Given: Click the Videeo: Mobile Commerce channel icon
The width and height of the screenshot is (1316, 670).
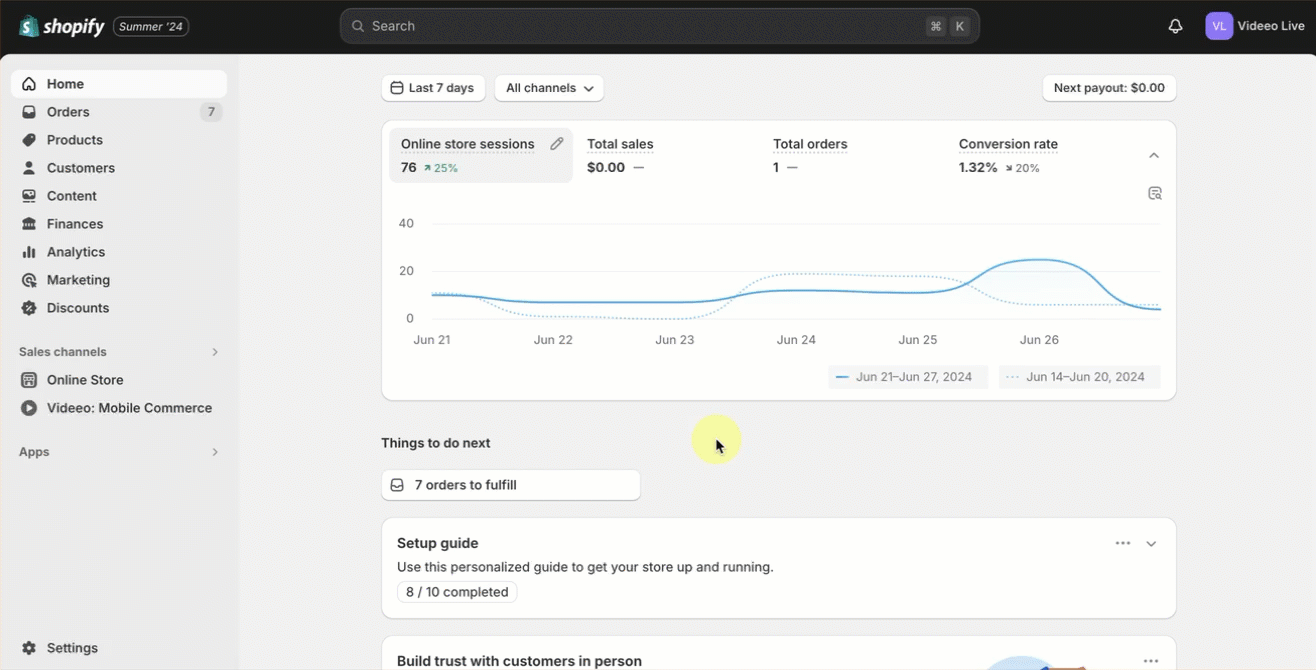Looking at the screenshot, I should (x=29, y=408).
